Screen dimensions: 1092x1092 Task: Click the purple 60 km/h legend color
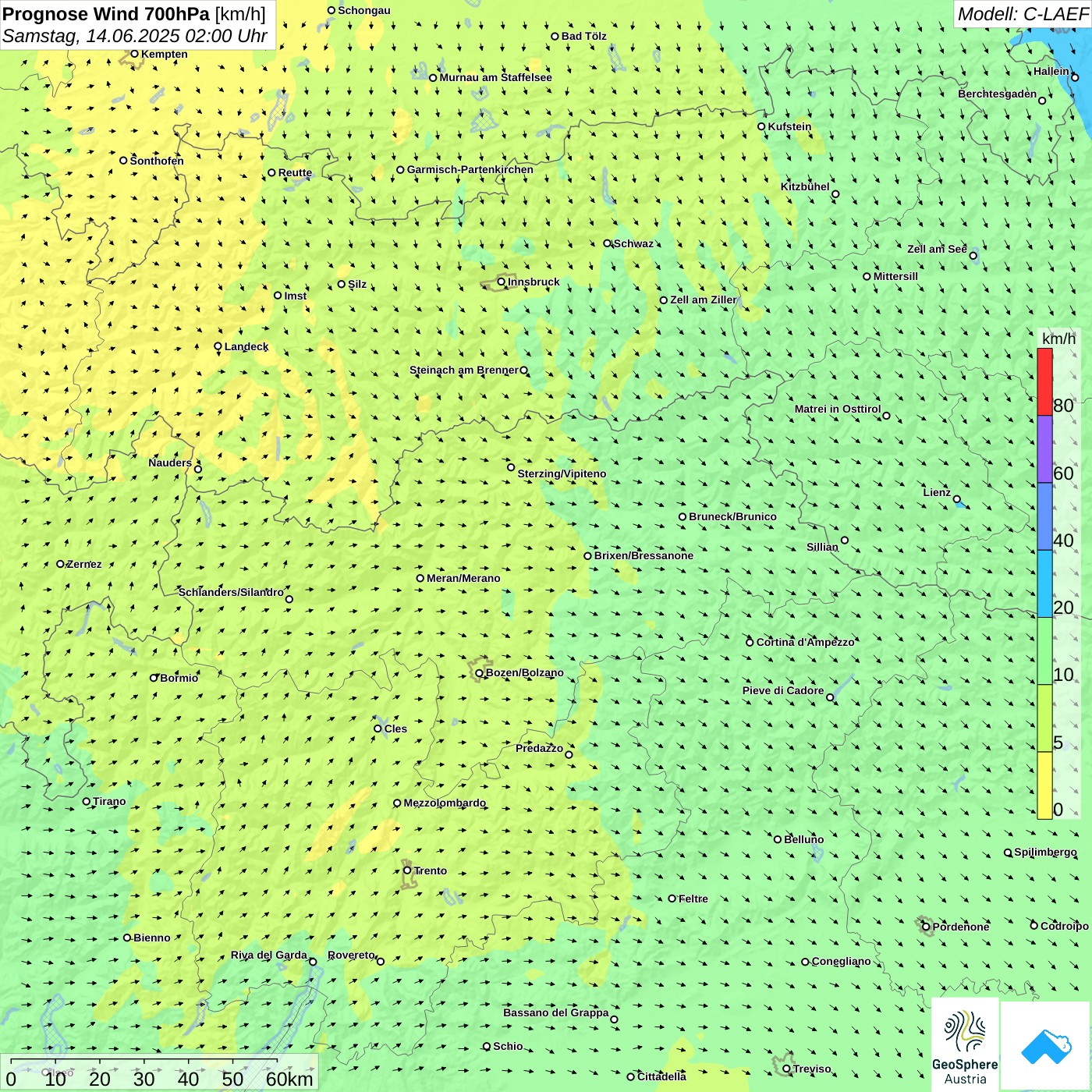point(1044,449)
